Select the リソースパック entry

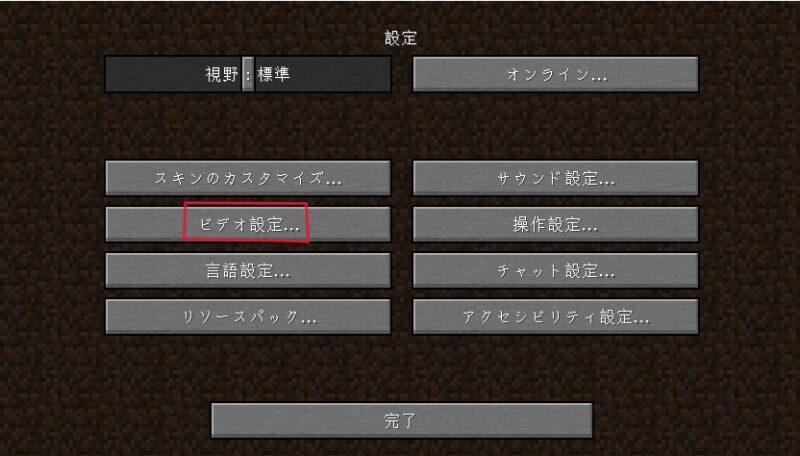point(248,317)
